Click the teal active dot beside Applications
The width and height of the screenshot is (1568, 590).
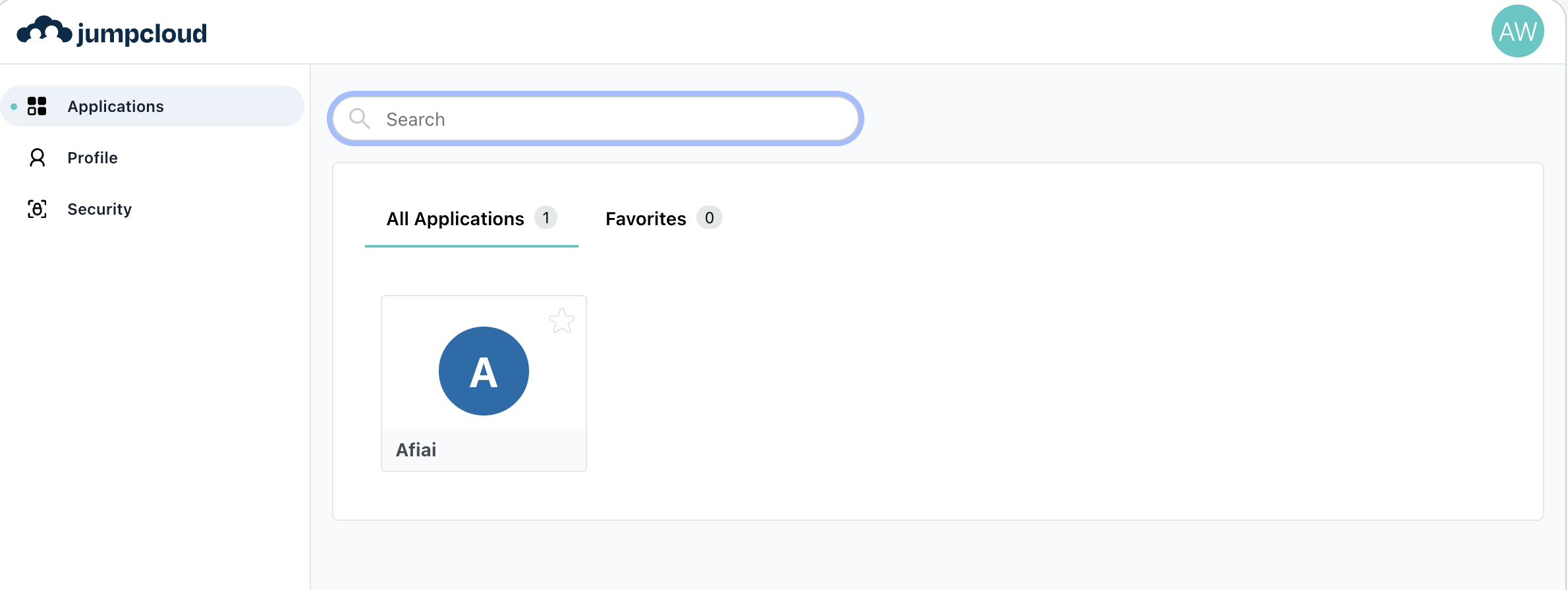14,107
